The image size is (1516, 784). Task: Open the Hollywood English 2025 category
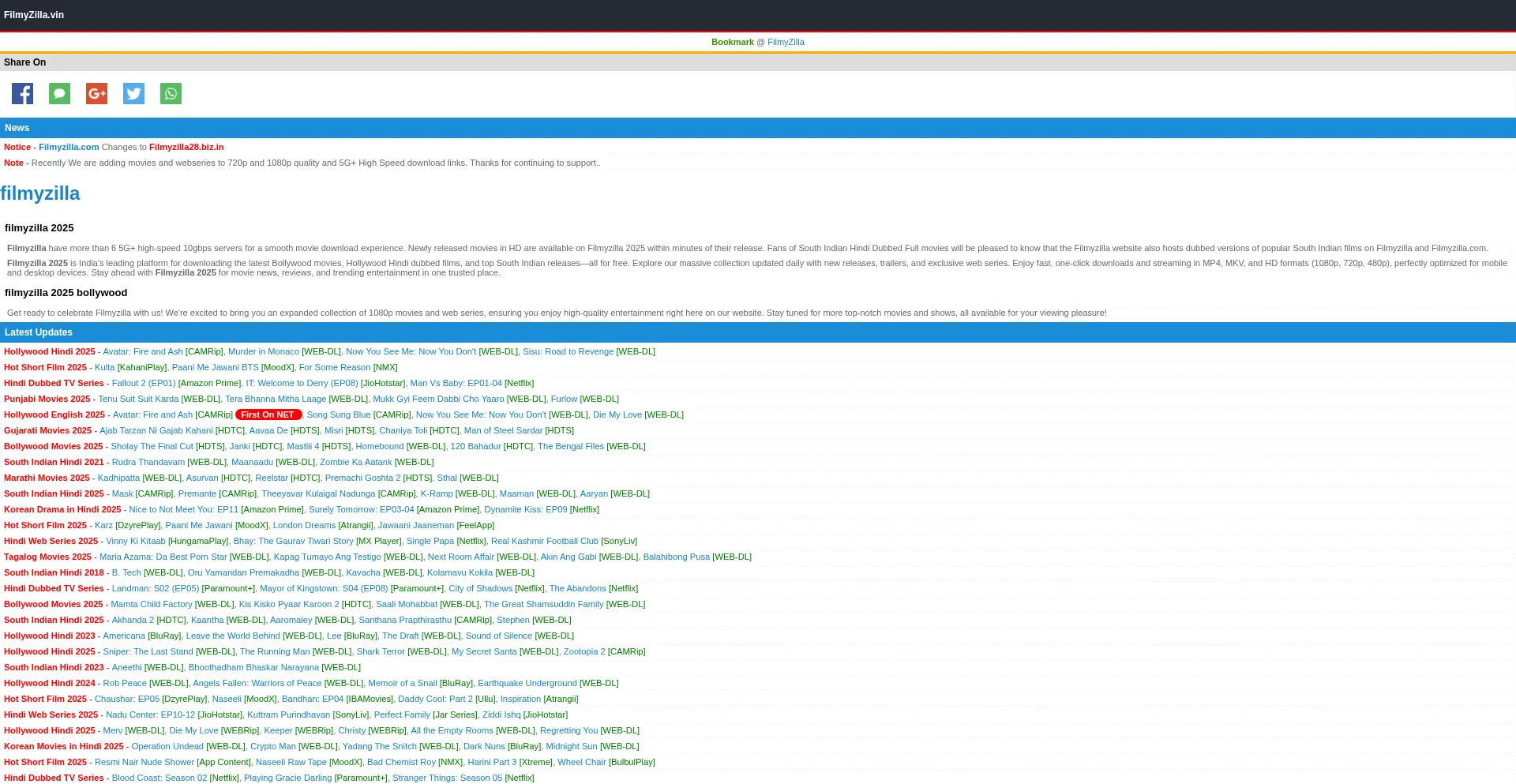[54, 415]
